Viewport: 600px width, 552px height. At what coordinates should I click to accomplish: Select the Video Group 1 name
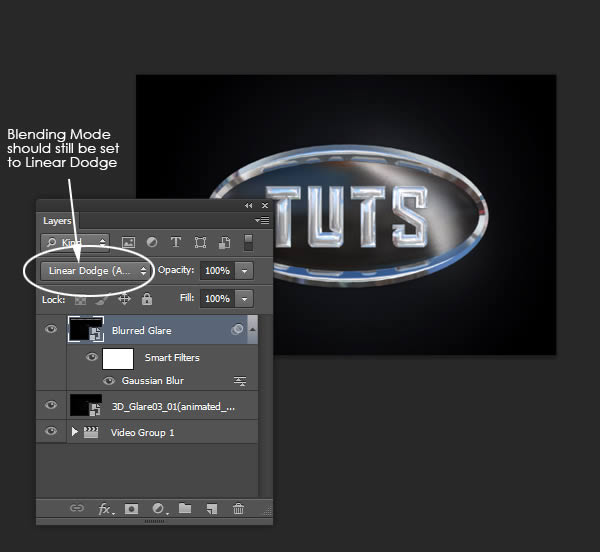click(x=142, y=433)
